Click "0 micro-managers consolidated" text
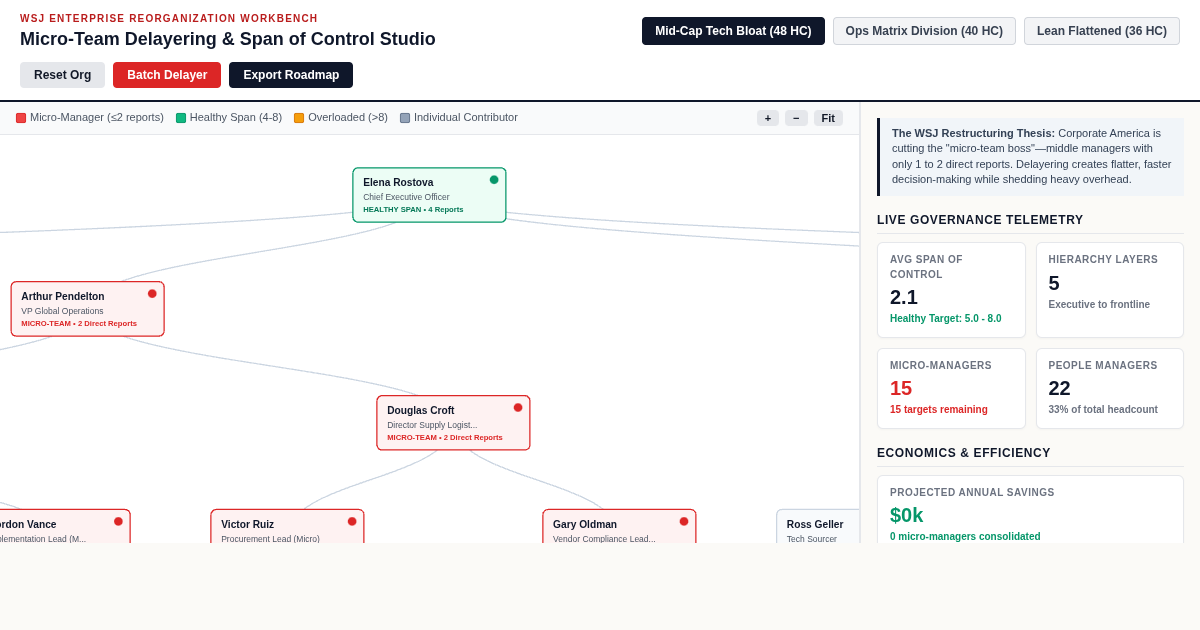 (x=965, y=537)
